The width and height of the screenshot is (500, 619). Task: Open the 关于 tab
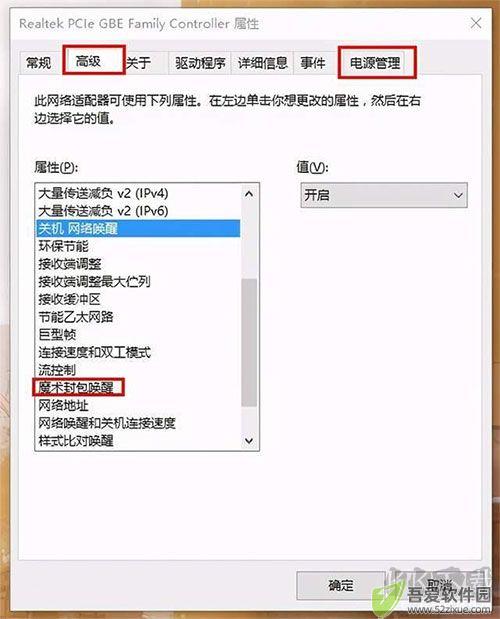(139, 63)
